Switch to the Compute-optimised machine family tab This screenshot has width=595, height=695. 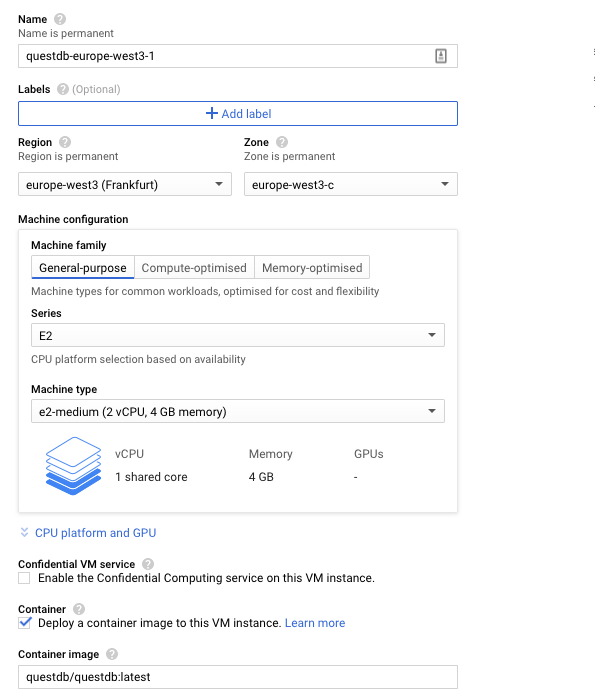194,267
